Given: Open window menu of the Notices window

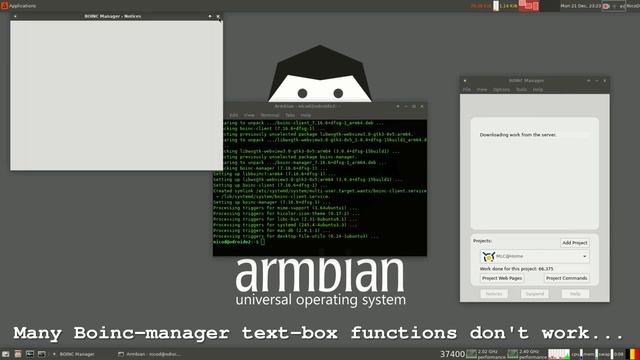Looking at the screenshot, I should (x=15, y=16).
